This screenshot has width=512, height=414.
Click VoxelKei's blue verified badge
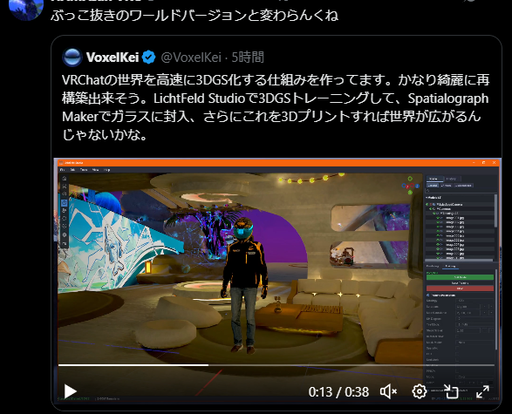click(149, 57)
